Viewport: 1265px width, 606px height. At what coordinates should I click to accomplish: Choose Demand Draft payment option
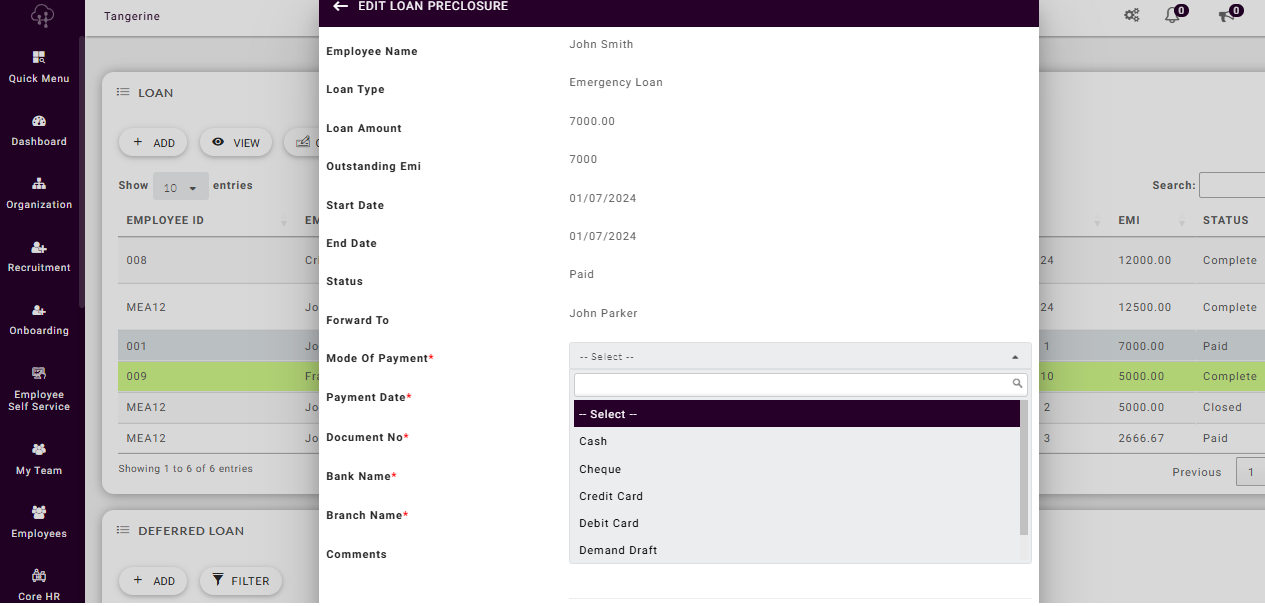618,550
